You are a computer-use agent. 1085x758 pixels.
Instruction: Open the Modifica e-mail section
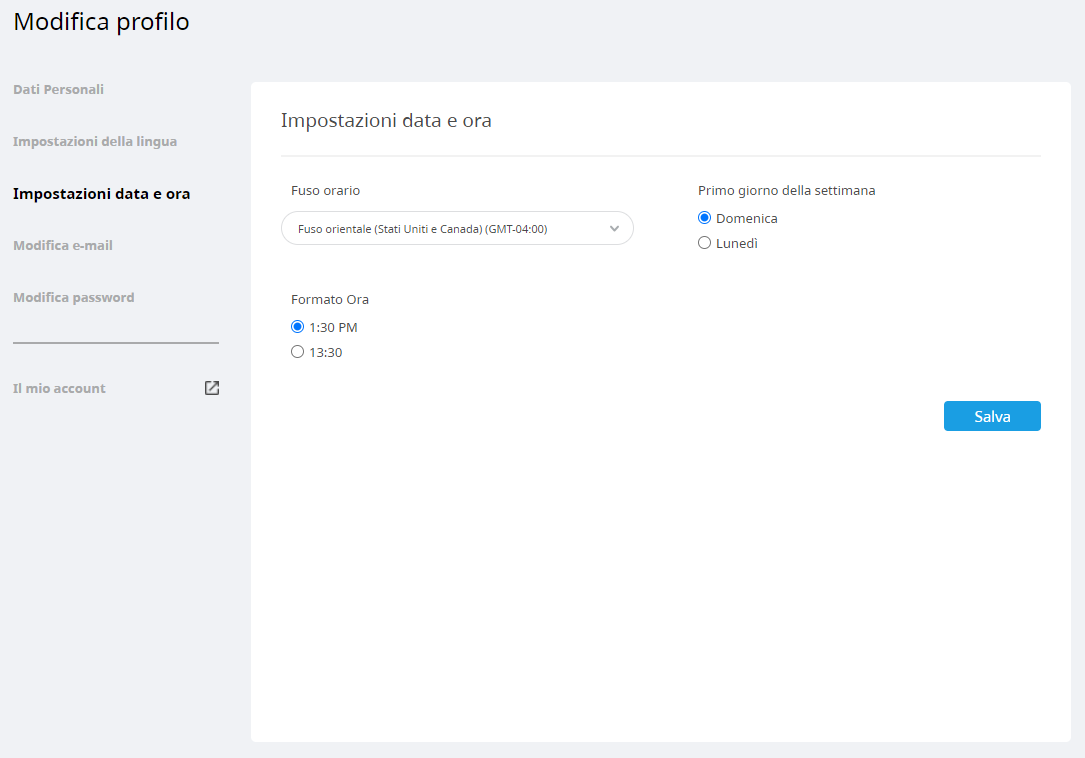(x=63, y=245)
